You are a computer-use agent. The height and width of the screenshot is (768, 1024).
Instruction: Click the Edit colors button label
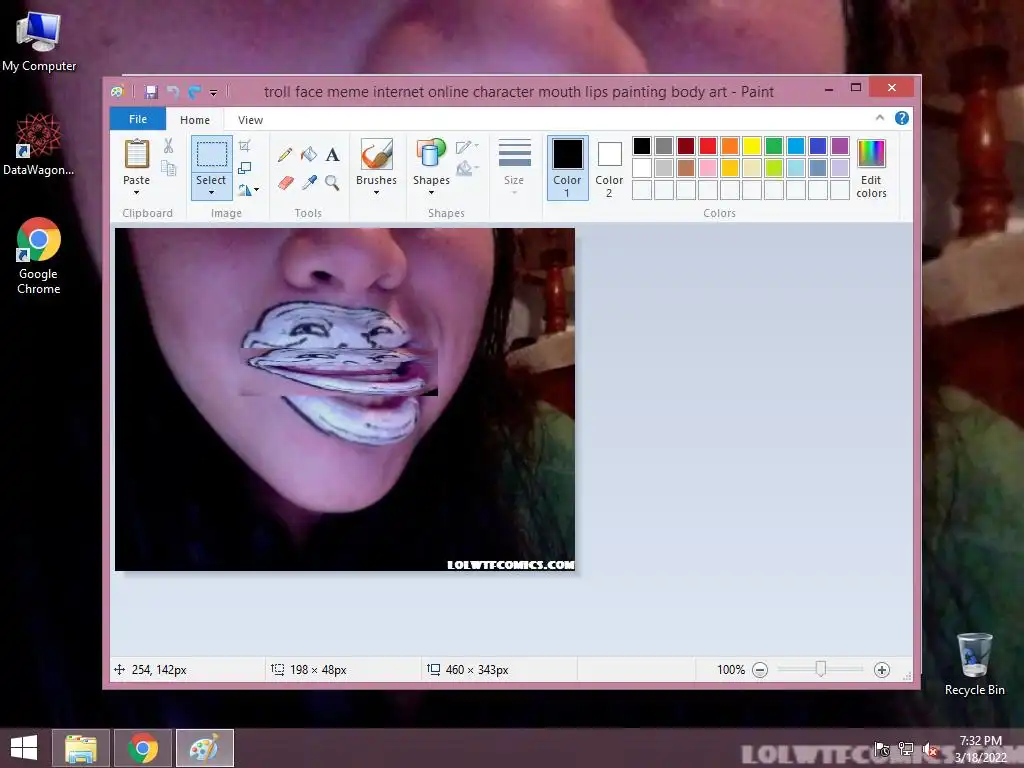871,187
